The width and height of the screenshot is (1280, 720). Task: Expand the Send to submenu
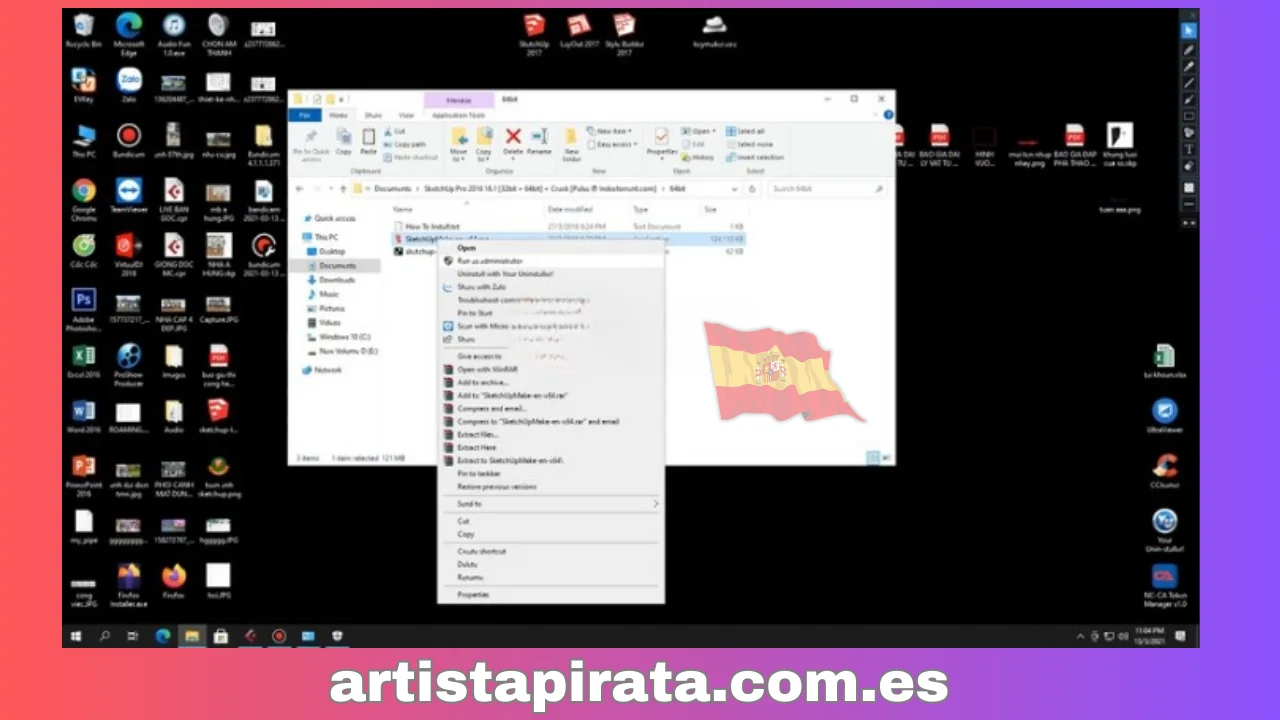551,504
